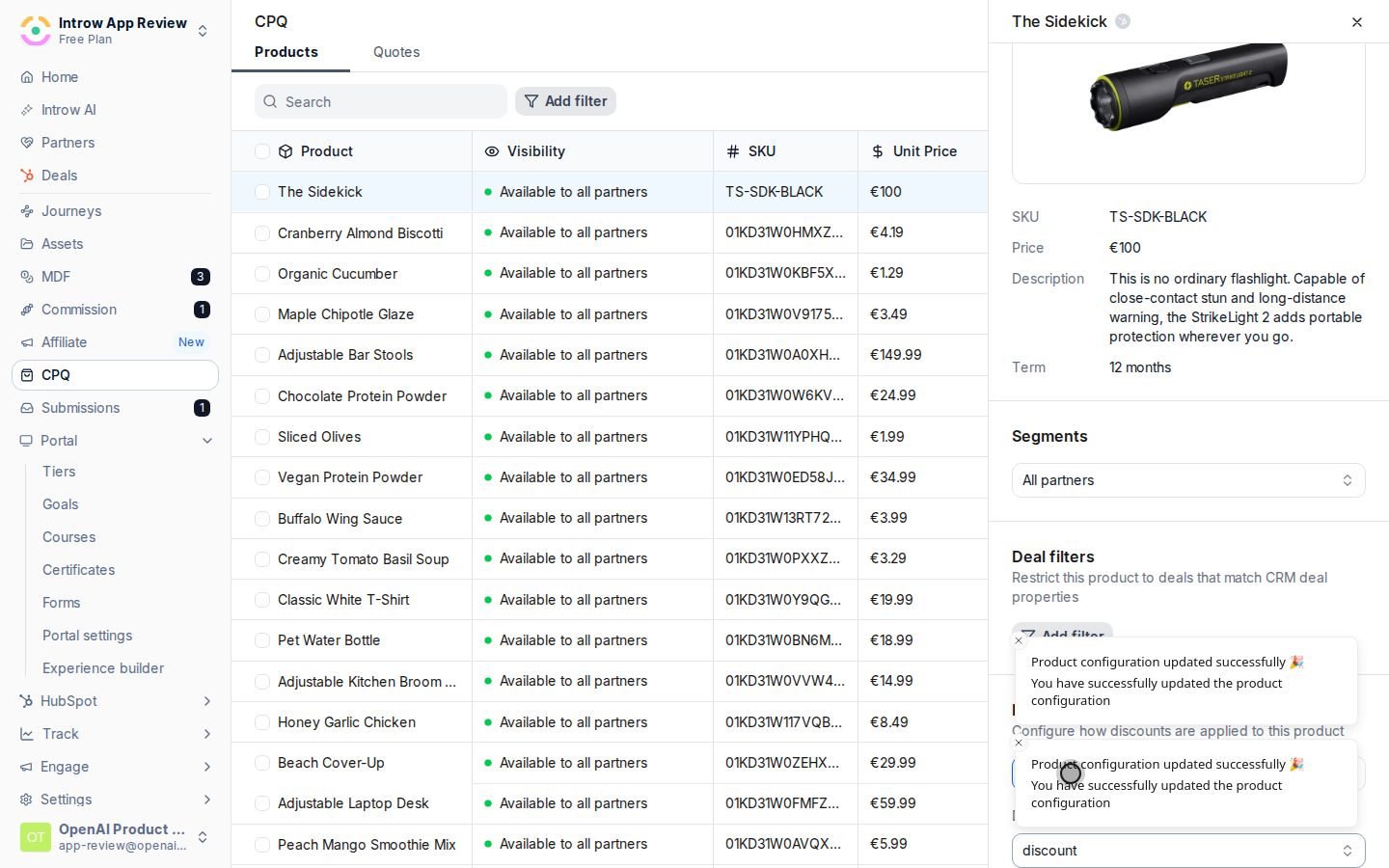Click the product Search field
Image resolution: width=1389 pixels, height=868 pixels.
(381, 101)
